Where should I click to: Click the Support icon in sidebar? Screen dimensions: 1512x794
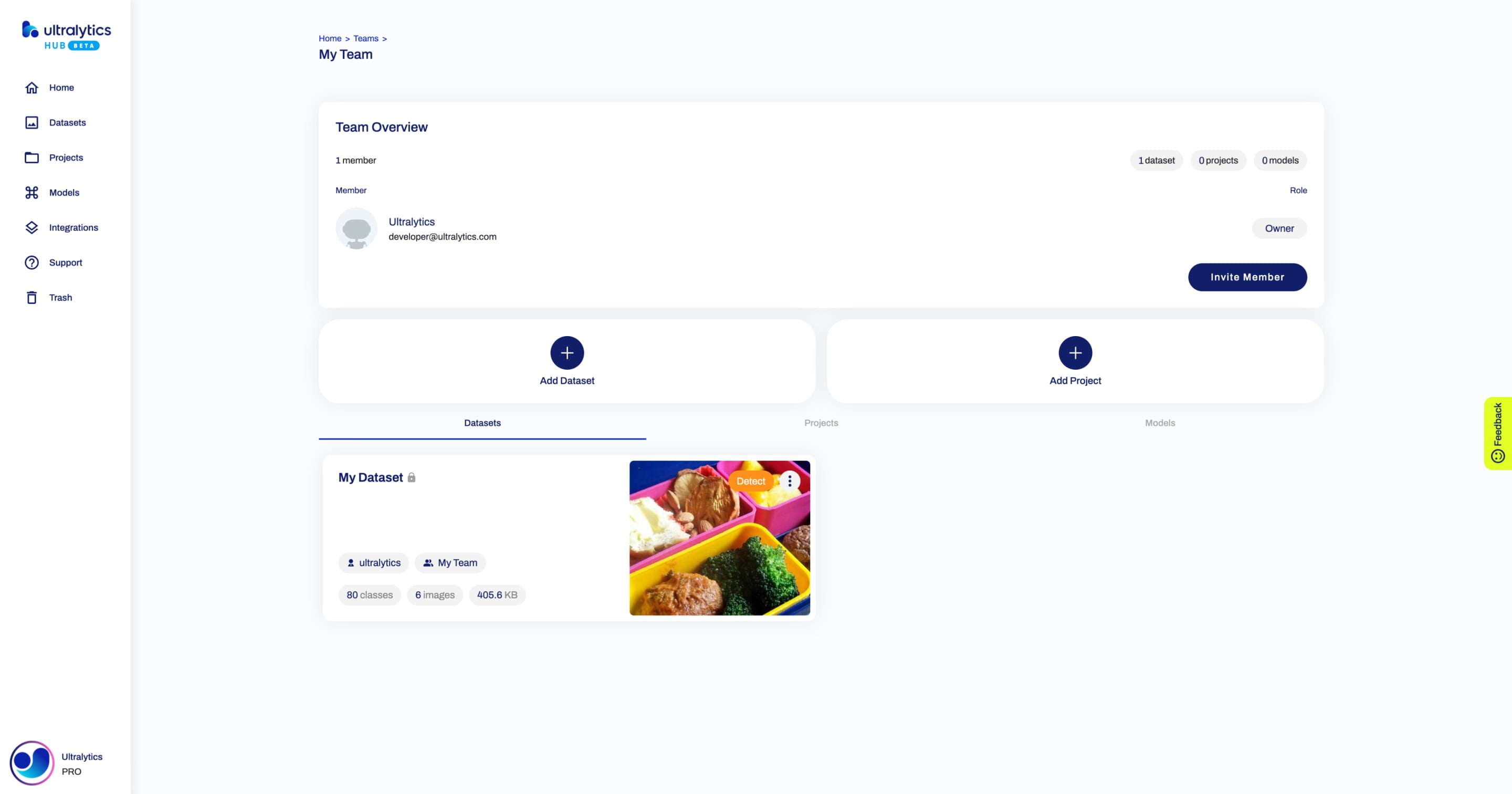point(31,262)
